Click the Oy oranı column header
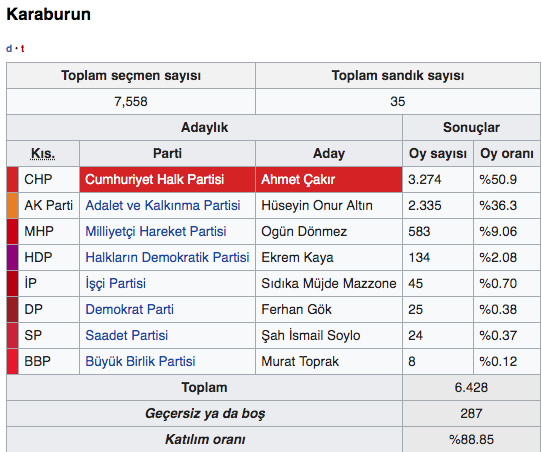Viewport: 542px width, 452px height. tap(506, 153)
